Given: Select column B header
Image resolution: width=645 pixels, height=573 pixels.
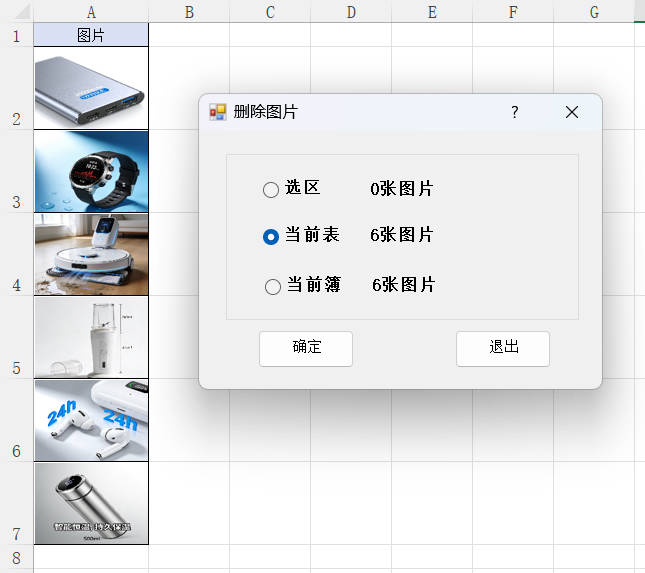Looking at the screenshot, I should coord(189,12).
